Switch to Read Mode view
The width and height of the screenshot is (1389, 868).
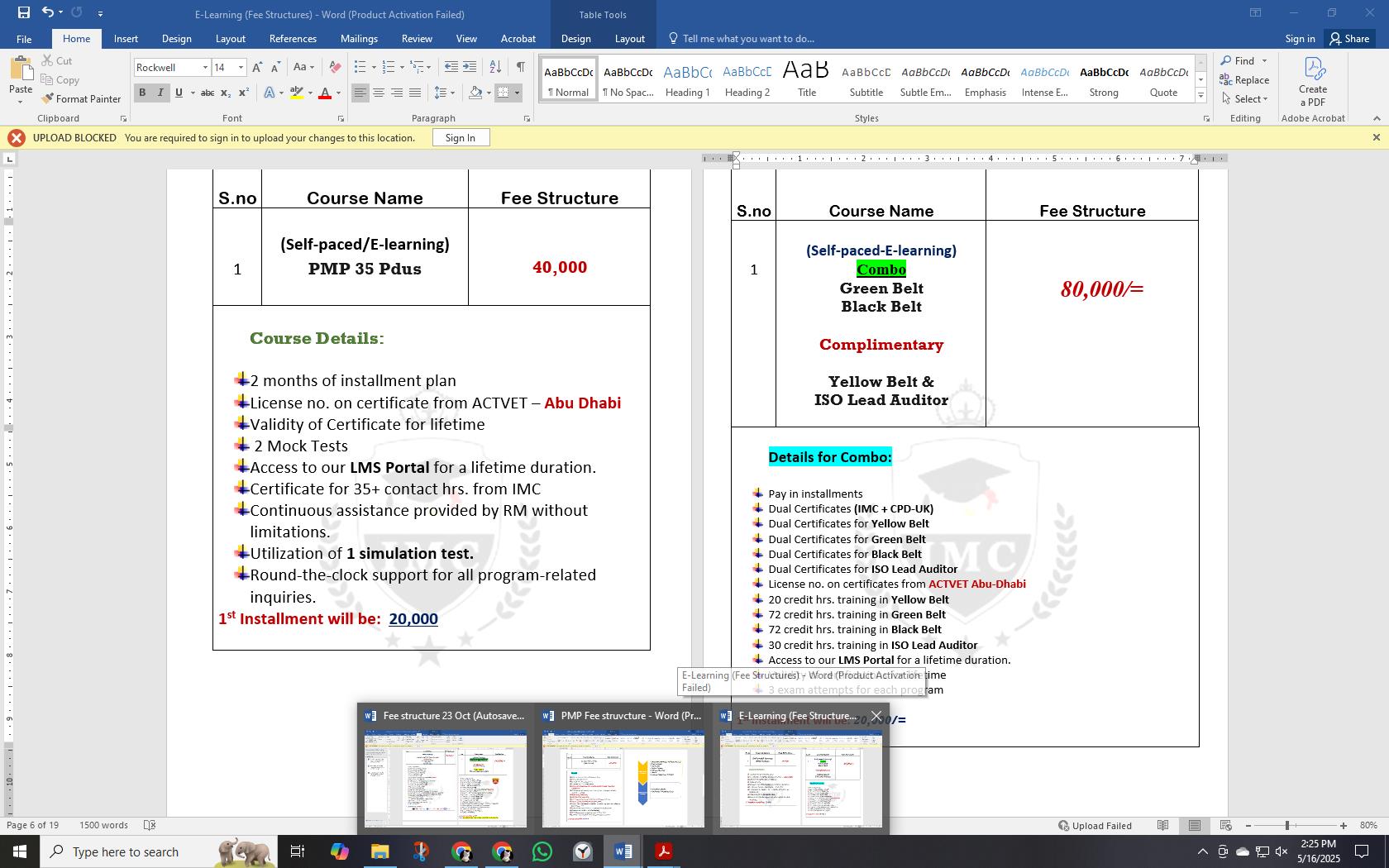tap(1163, 825)
